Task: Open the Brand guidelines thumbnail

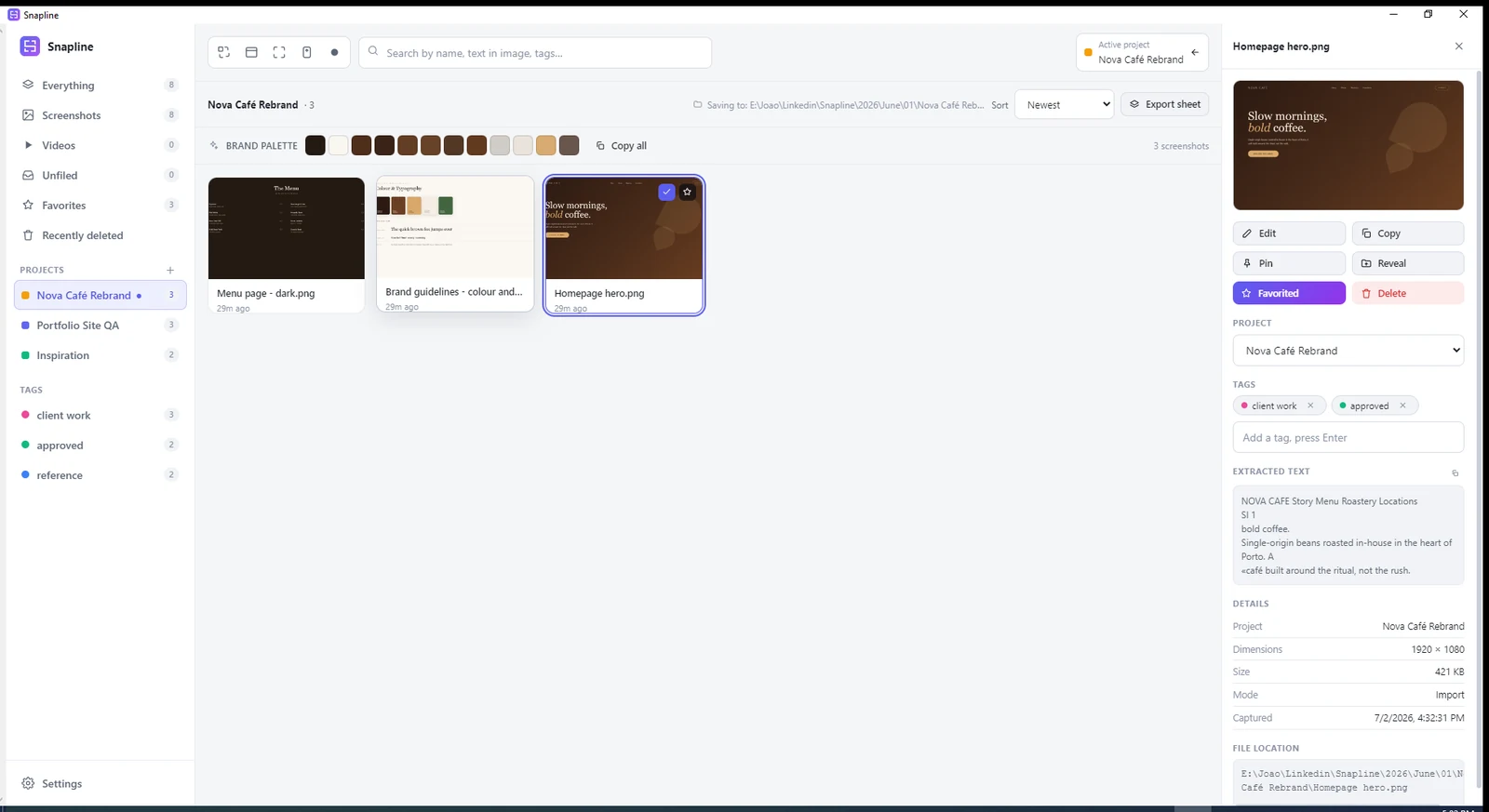Action: (455, 227)
